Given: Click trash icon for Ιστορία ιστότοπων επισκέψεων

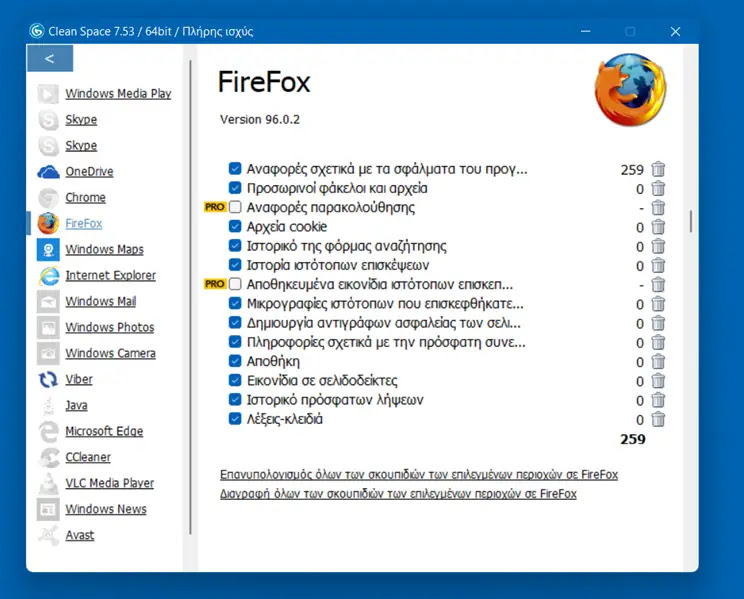Looking at the screenshot, I should pos(658,265).
